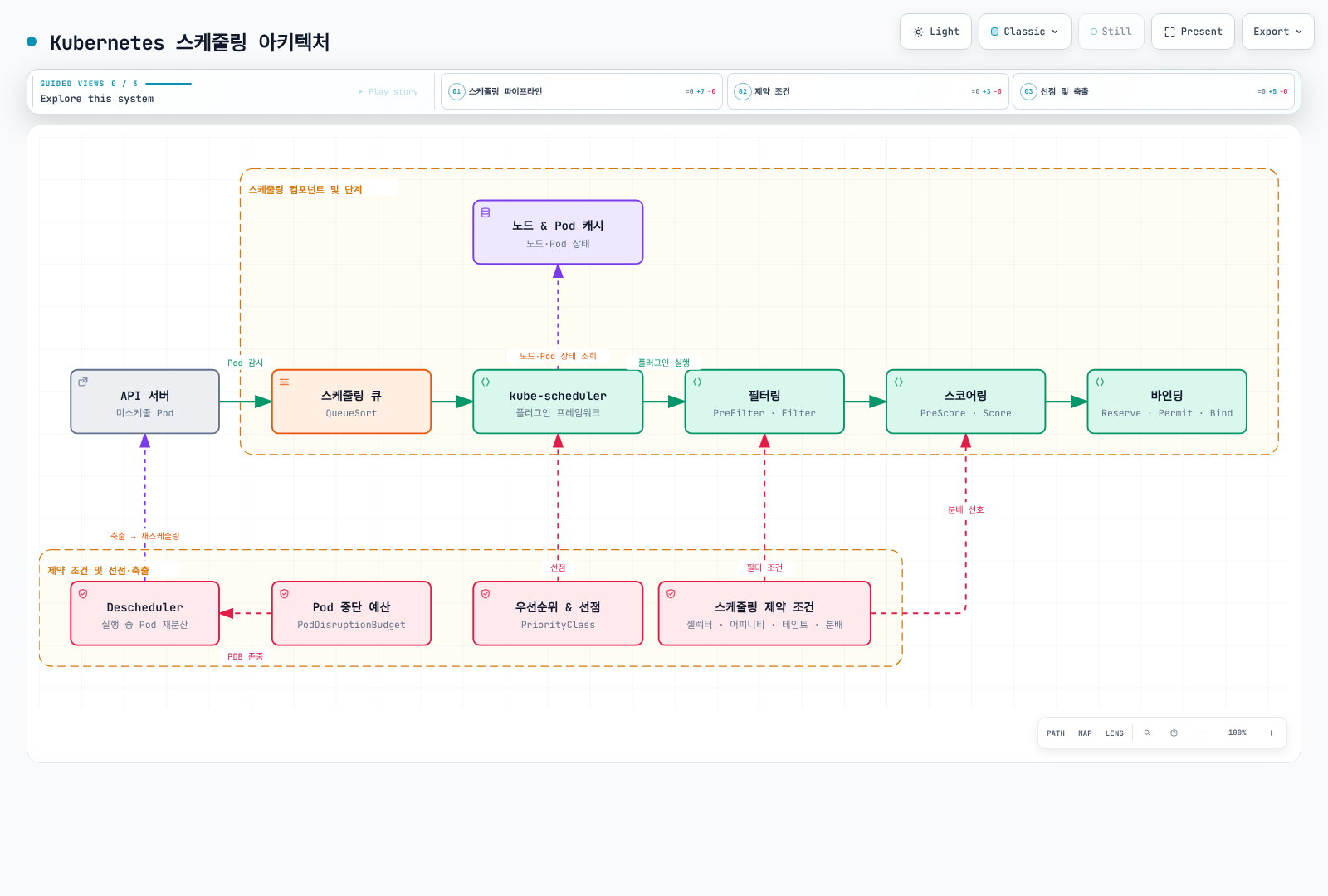Click the 'Kubernetes 스케줄링 아키텍처' title
The height and width of the screenshot is (896, 1328).
(x=190, y=42)
